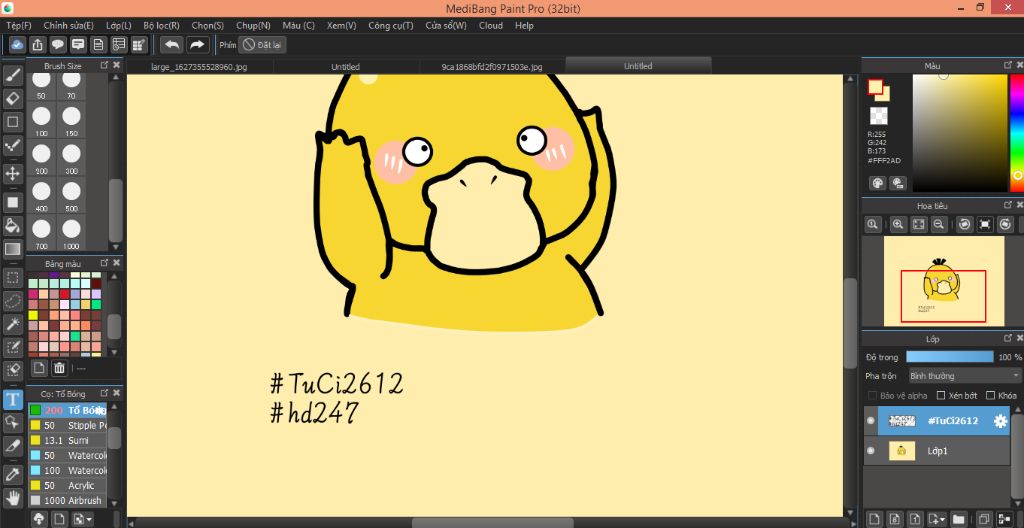Choose brush size 500 preset
The height and width of the screenshot is (528, 1024).
(x=71, y=195)
